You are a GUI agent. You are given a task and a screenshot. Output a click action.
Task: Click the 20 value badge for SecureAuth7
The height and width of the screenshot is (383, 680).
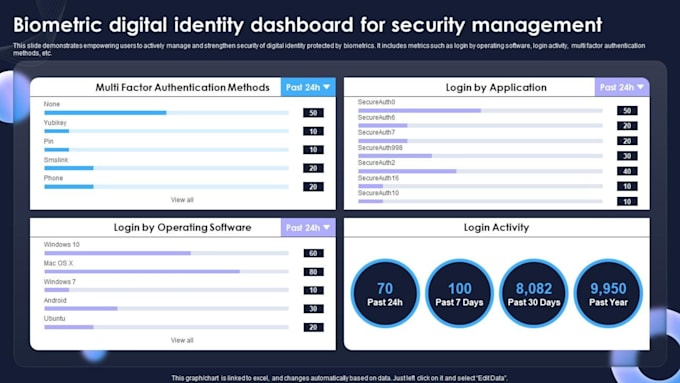point(627,141)
